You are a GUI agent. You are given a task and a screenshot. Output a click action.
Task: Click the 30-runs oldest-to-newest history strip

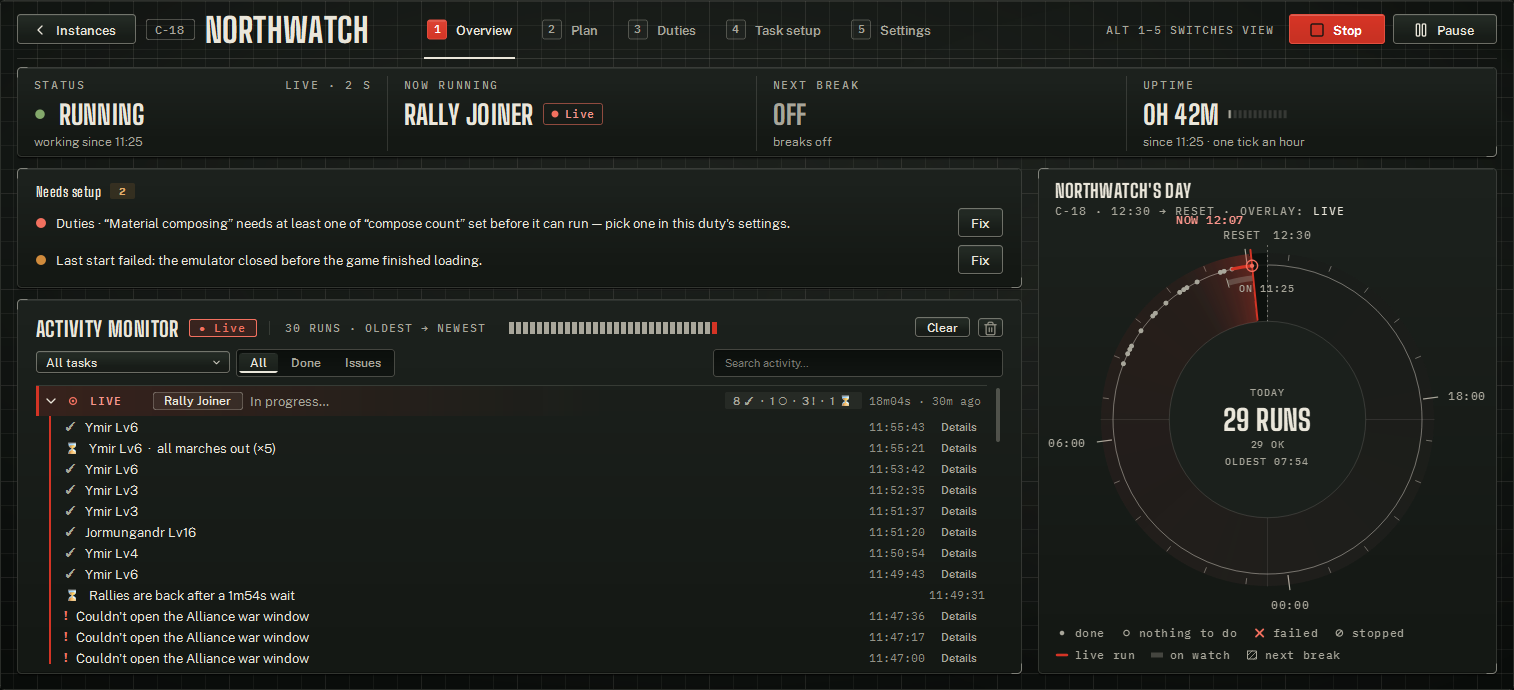(x=612, y=328)
